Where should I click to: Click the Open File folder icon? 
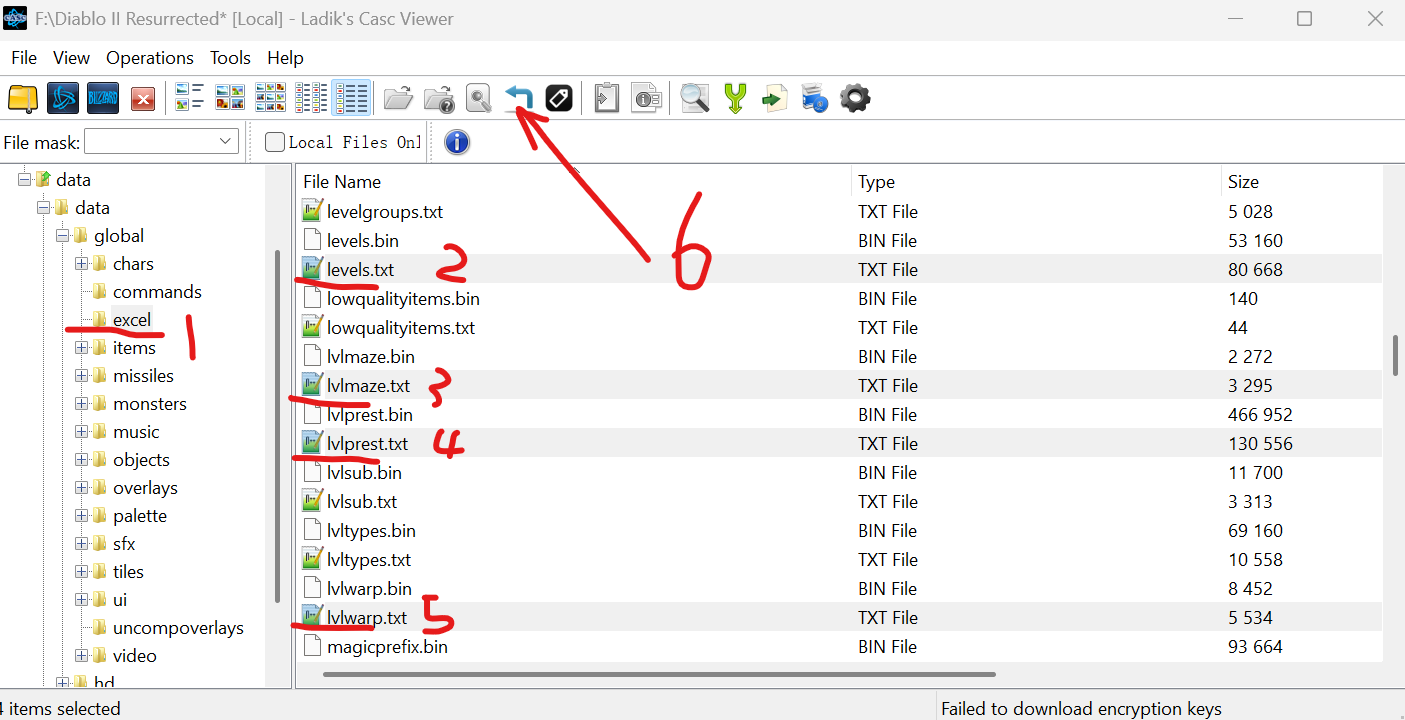(398, 98)
